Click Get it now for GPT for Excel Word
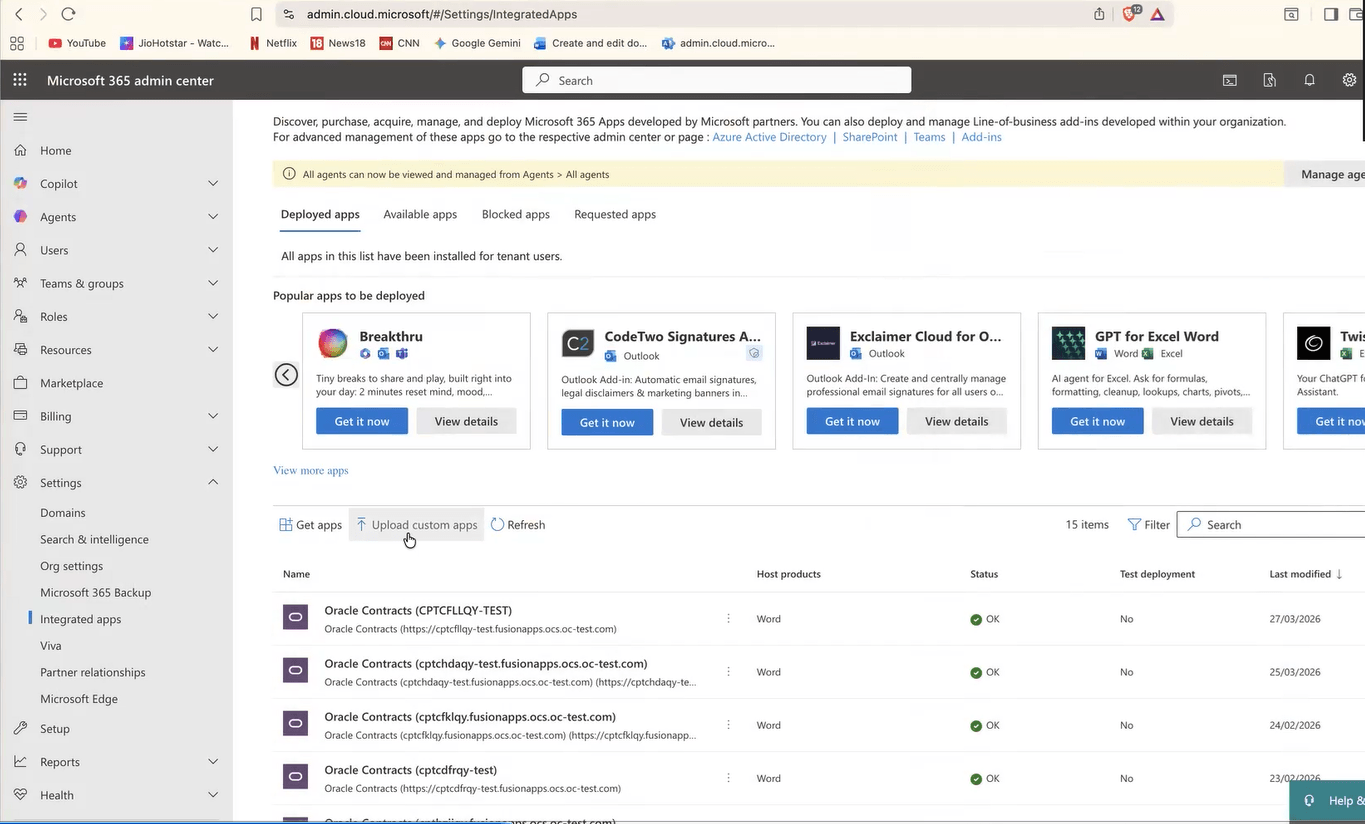The height and width of the screenshot is (824, 1365). click(1097, 421)
